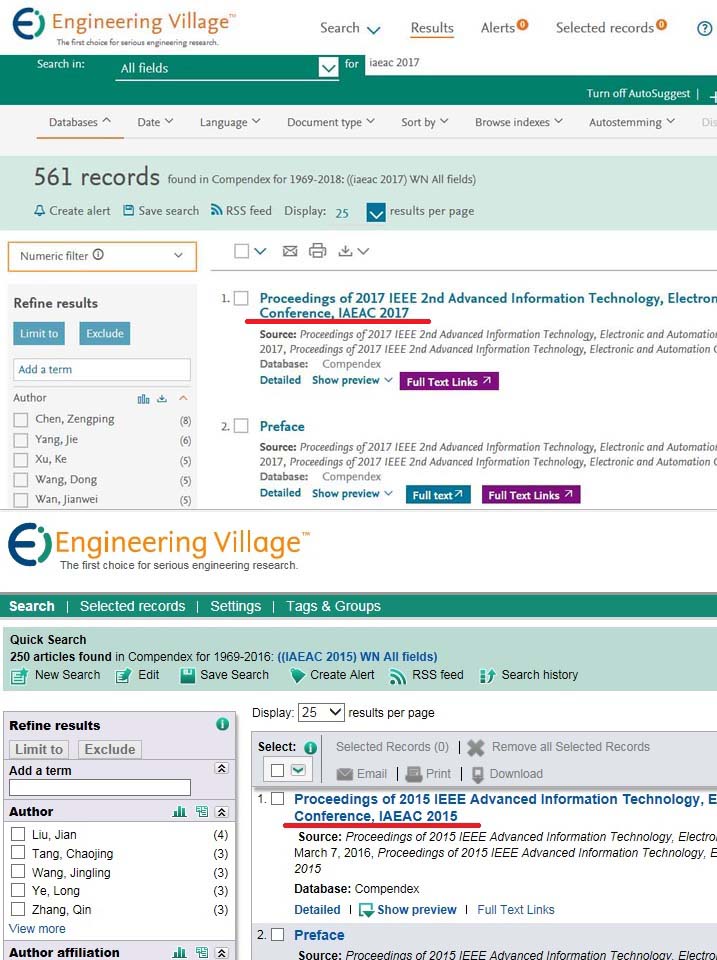Viewport: 717px width, 960px height.
Task: Click the green RSS feed icon in lower page
Action: pyautogui.click(x=398, y=676)
